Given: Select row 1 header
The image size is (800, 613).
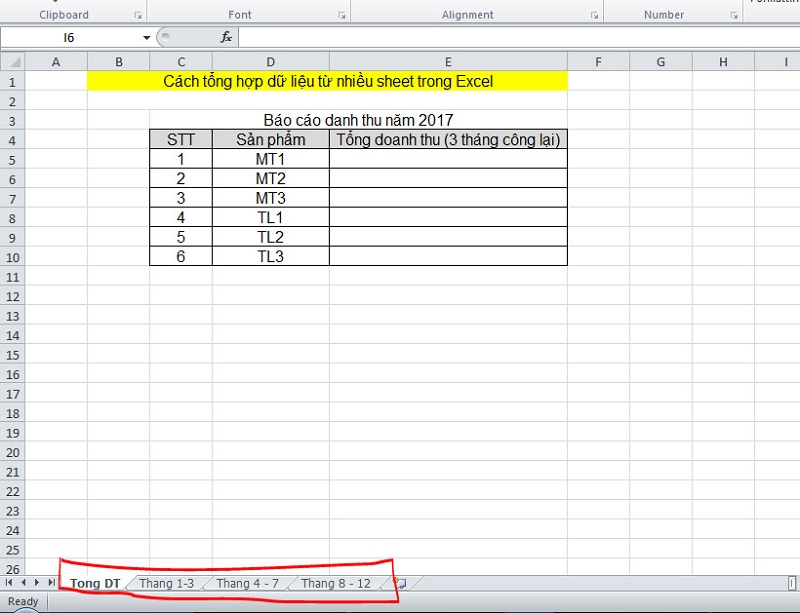Looking at the screenshot, I should (13, 82).
